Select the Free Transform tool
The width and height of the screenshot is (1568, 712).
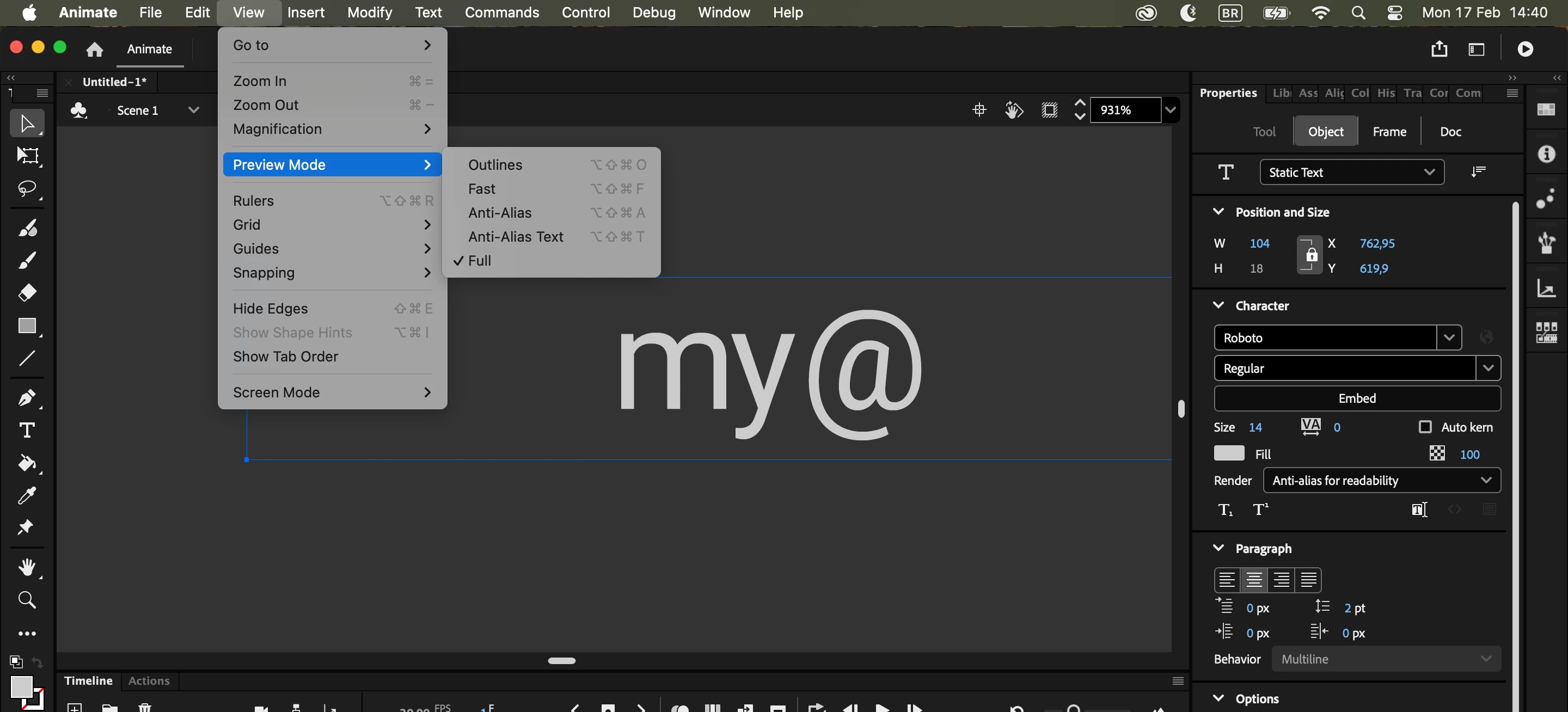(x=27, y=156)
